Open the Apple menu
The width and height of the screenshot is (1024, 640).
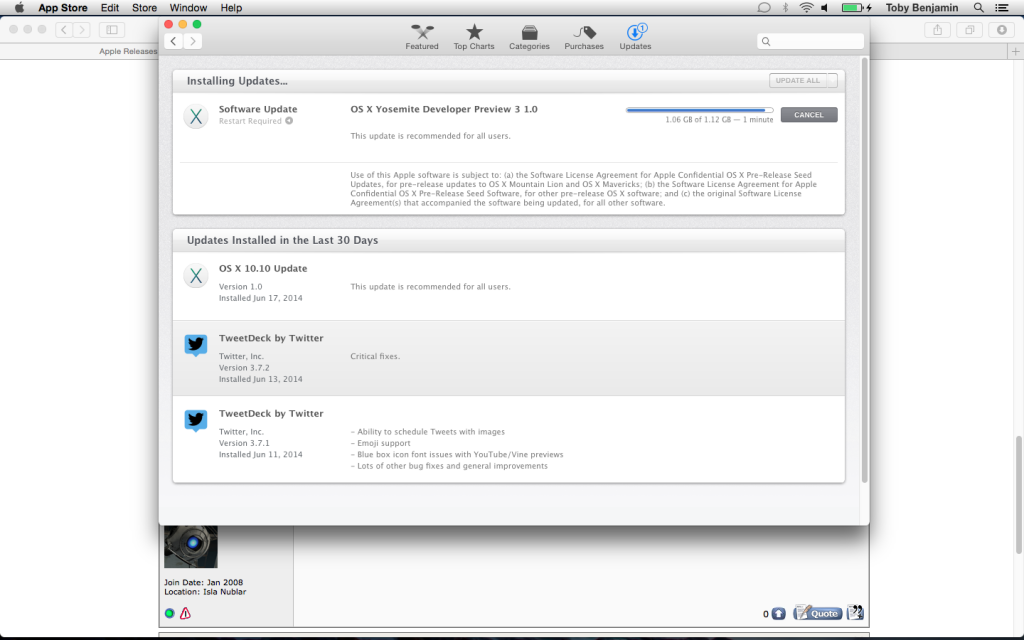click(x=20, y=8)
